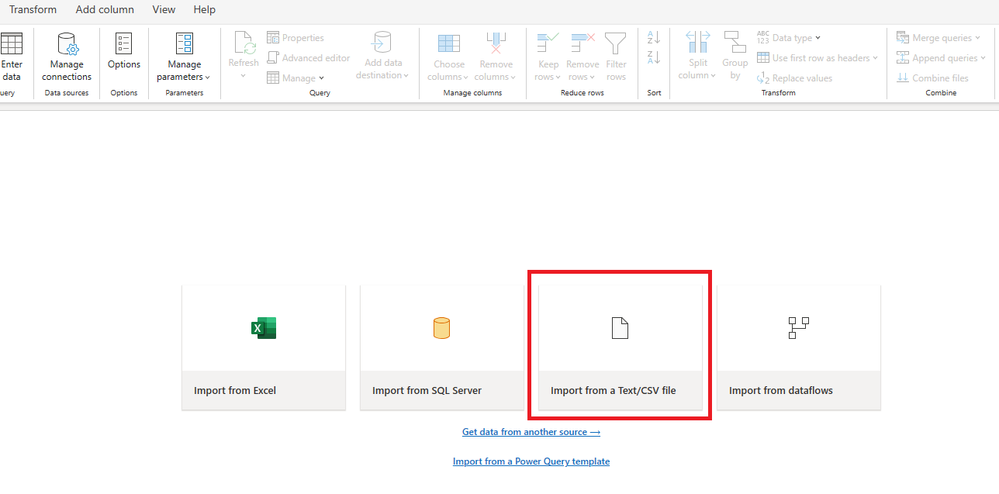Follow Get data from another source link
999x494 pixels.
[531, 432]
